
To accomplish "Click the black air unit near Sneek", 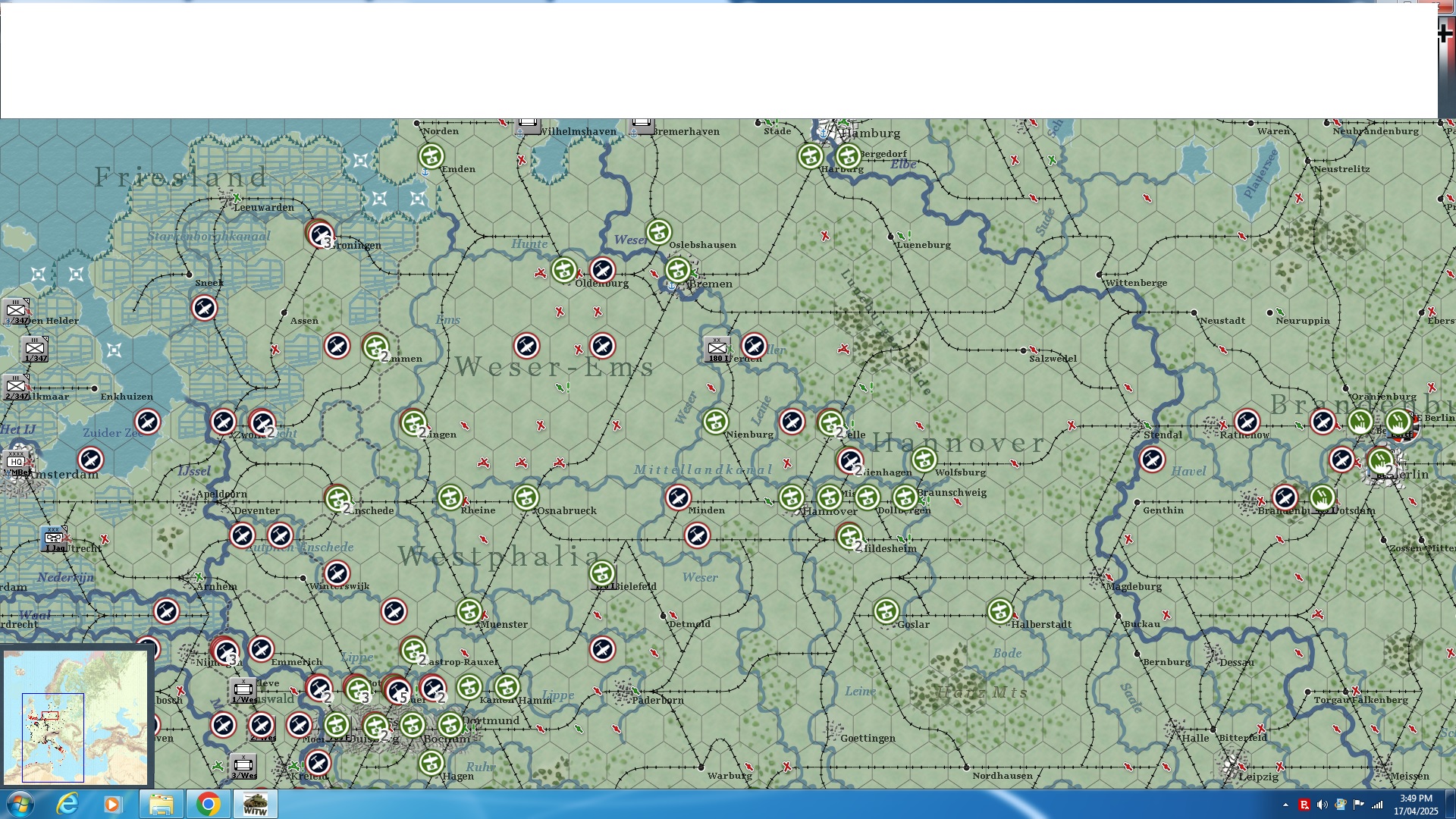I will click(x=204, y=308).
